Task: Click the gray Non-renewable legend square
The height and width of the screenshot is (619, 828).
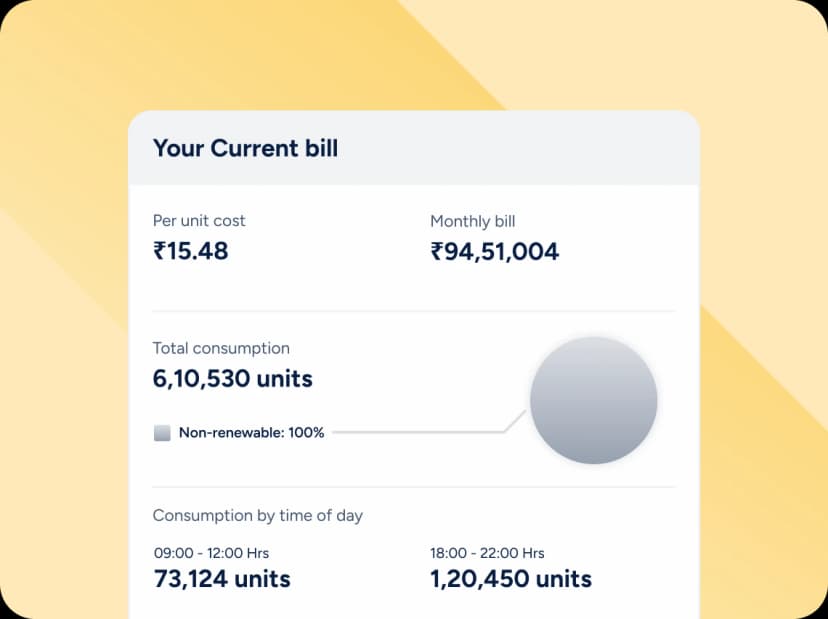Action: point(161,433)
